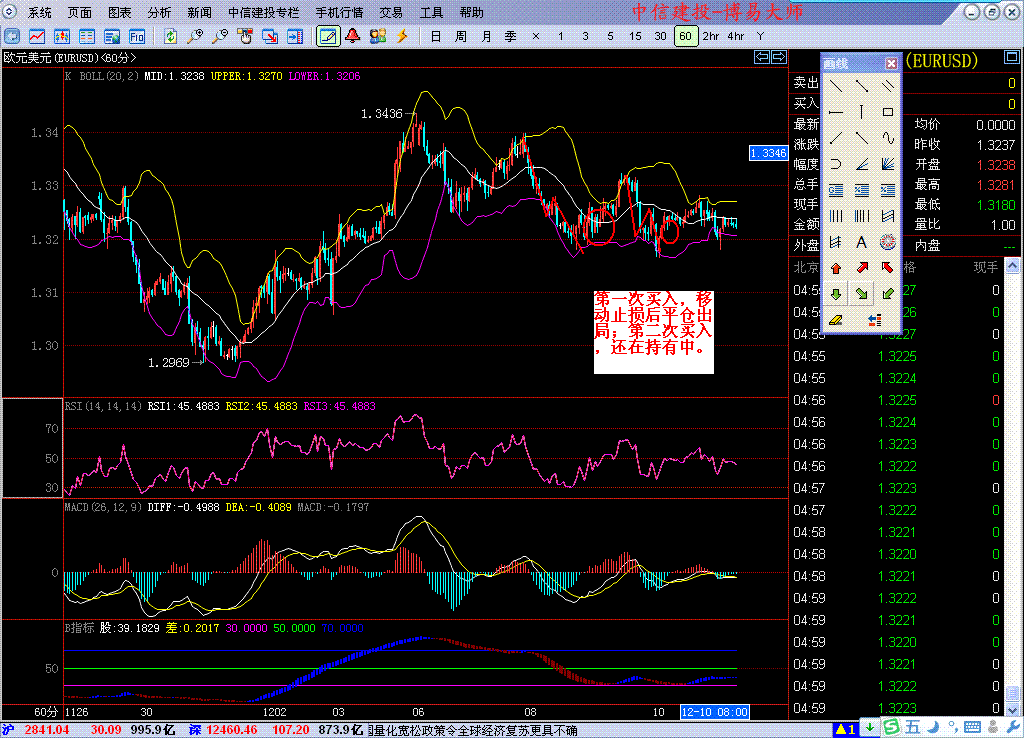This screenshot has width=1024, height=738.
Task: Open the 新闻 menu
Action: pos(199,12)
